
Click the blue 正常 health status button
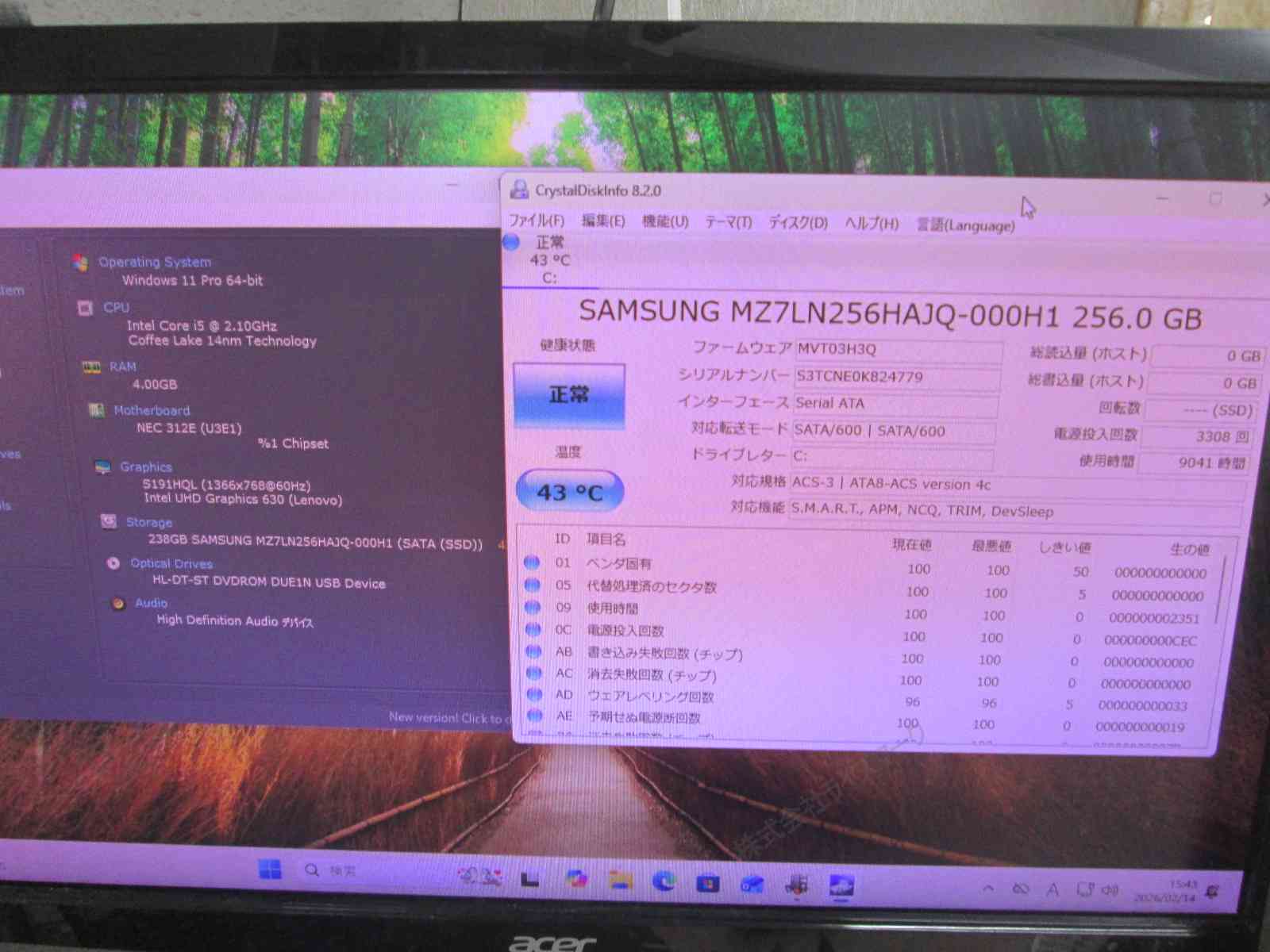pyautogui.click(x=569, y=395)
